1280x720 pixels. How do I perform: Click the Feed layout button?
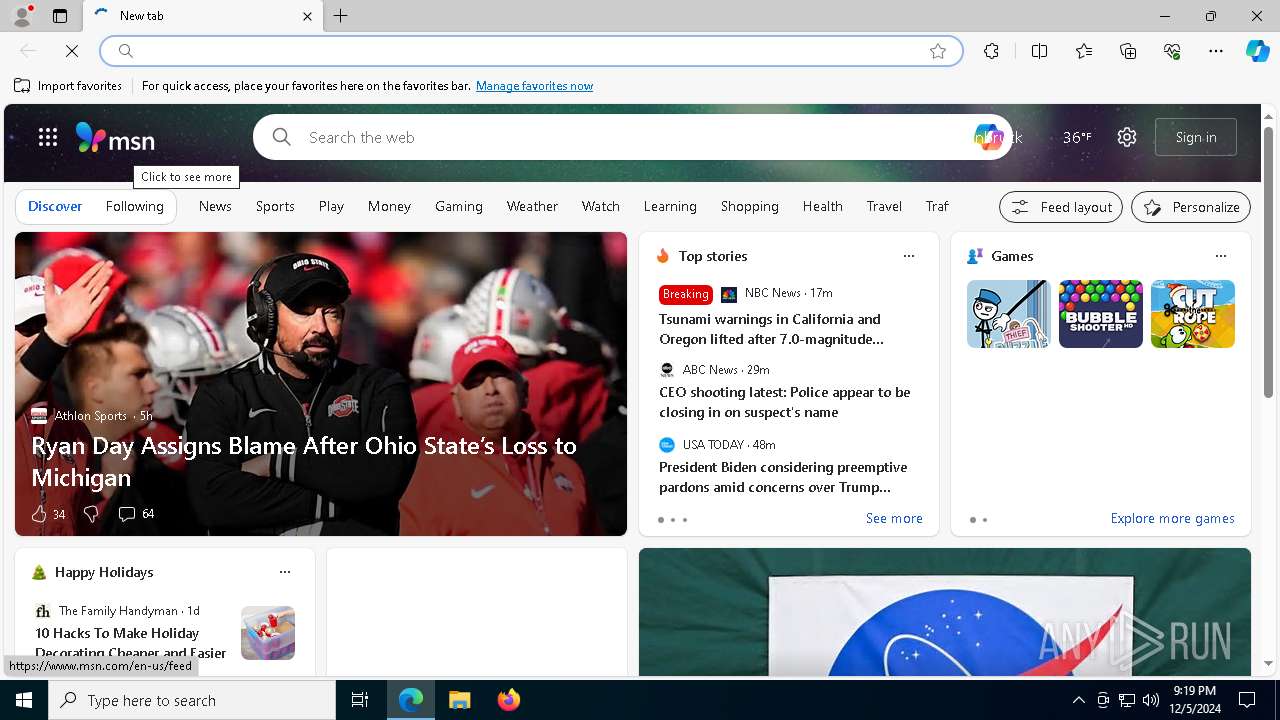tap(1061, 207)
